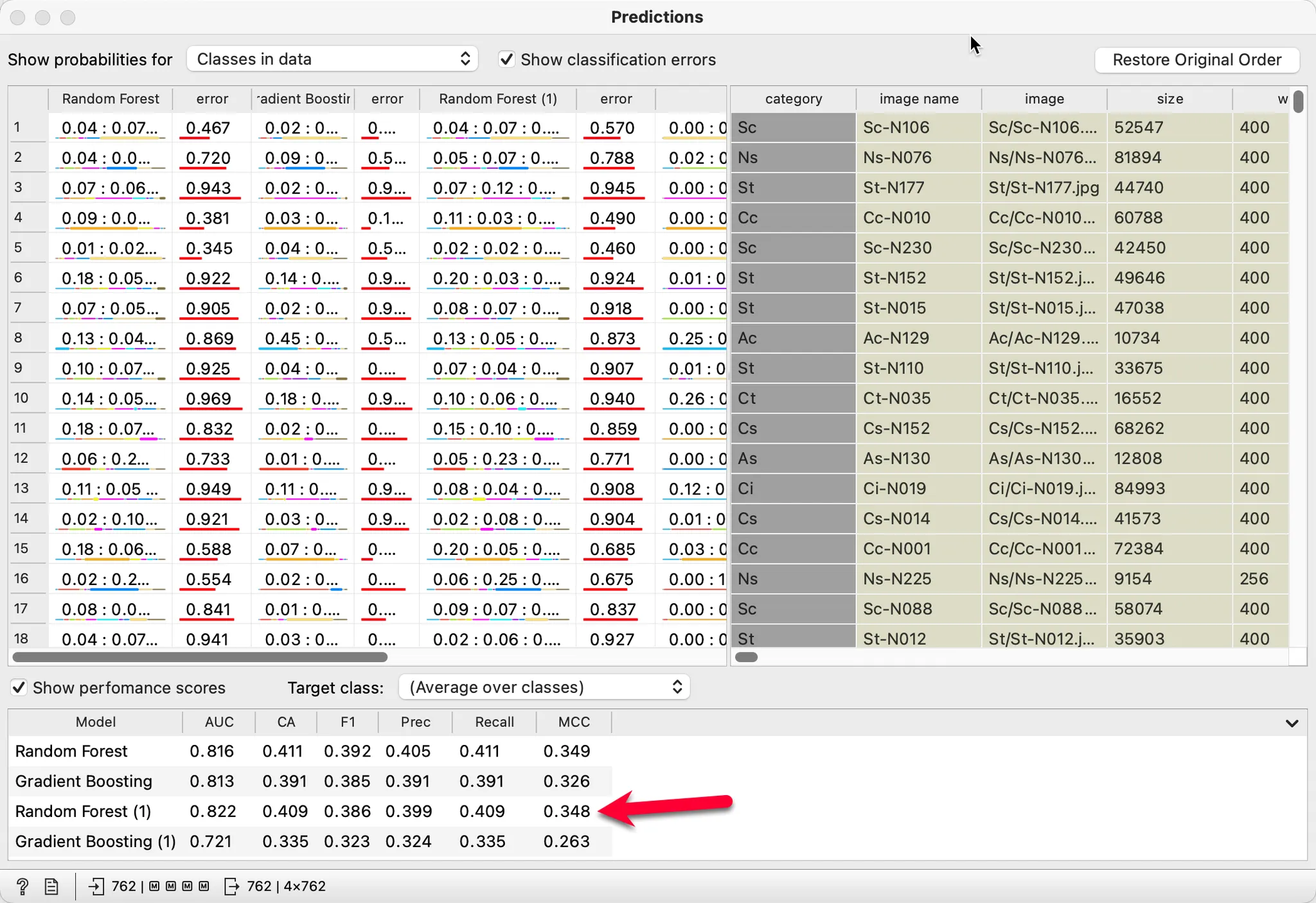Sort by Random Forest (1) column header
1316x903 pixels.
pyautogui.click(x=497, y=99)
